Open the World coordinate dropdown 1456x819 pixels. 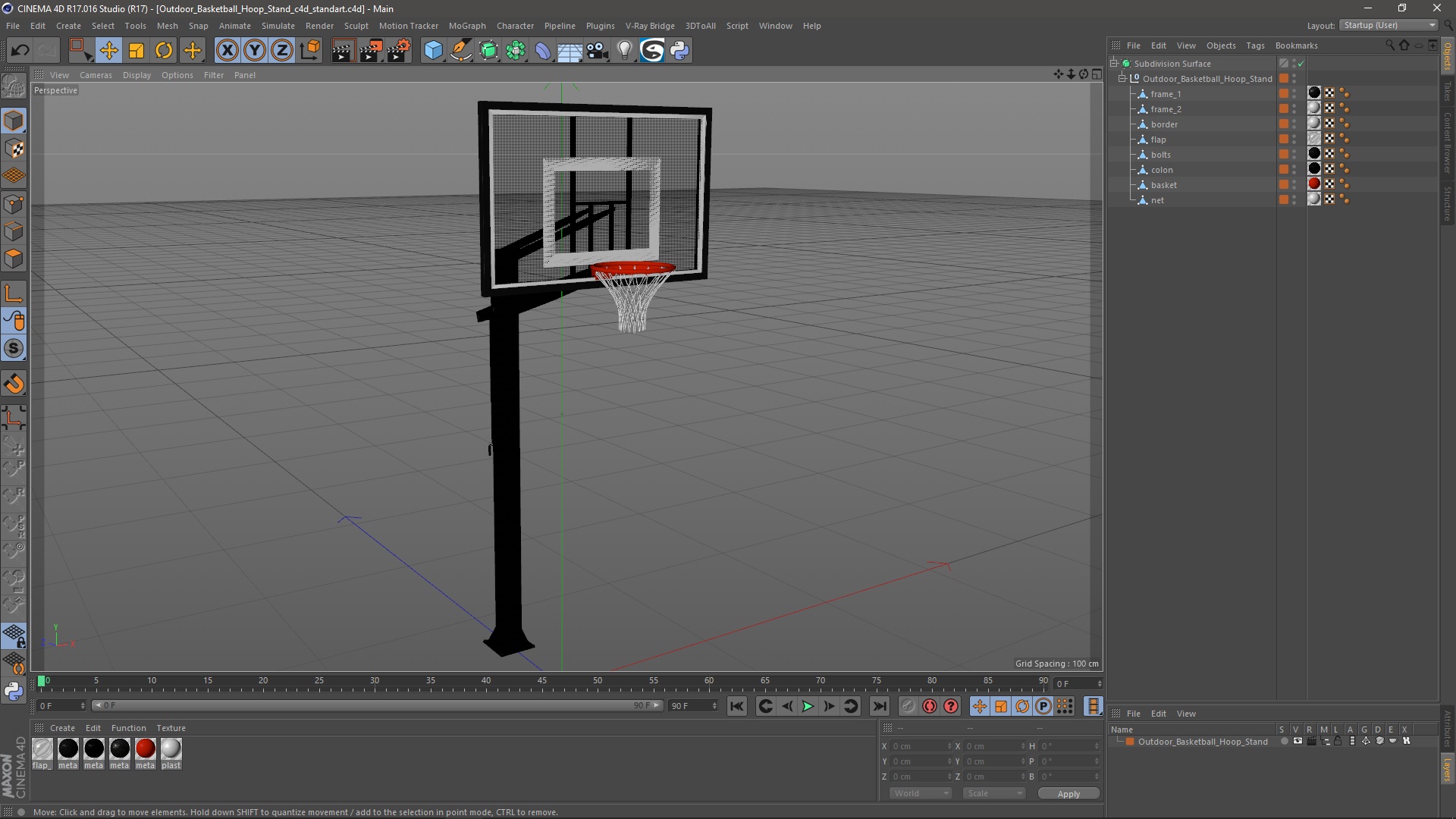pyautogui.click(x=921, y=793)
